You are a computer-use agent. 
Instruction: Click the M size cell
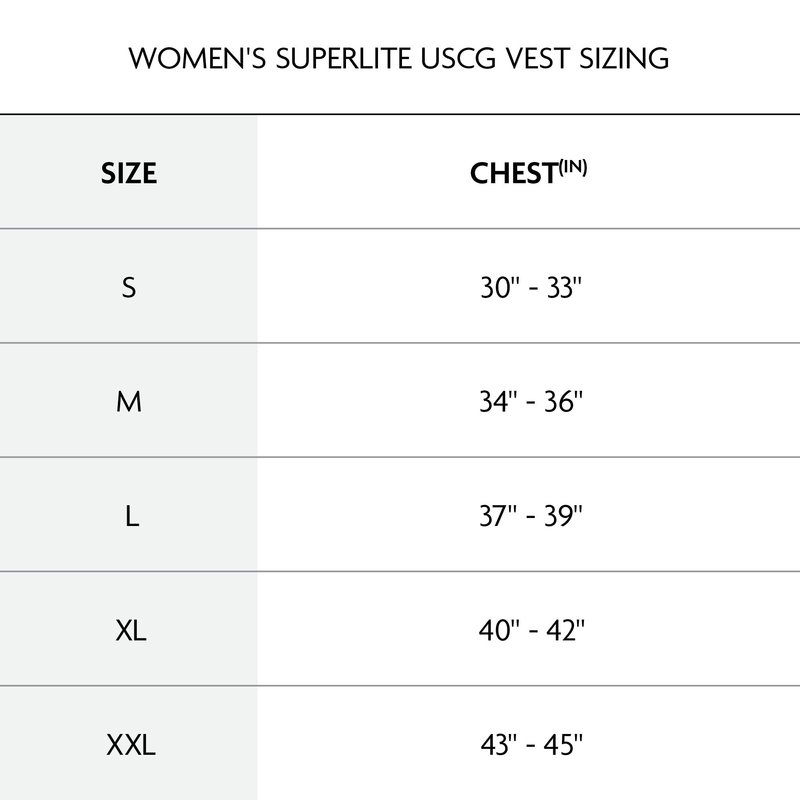(x=129, y=402)
